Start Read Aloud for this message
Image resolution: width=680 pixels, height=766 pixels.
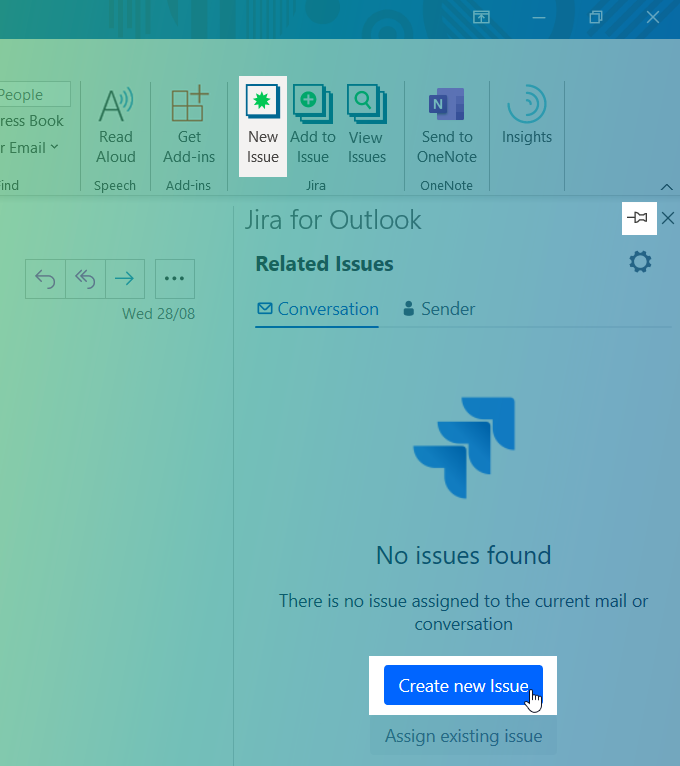[x=116, y=125]
